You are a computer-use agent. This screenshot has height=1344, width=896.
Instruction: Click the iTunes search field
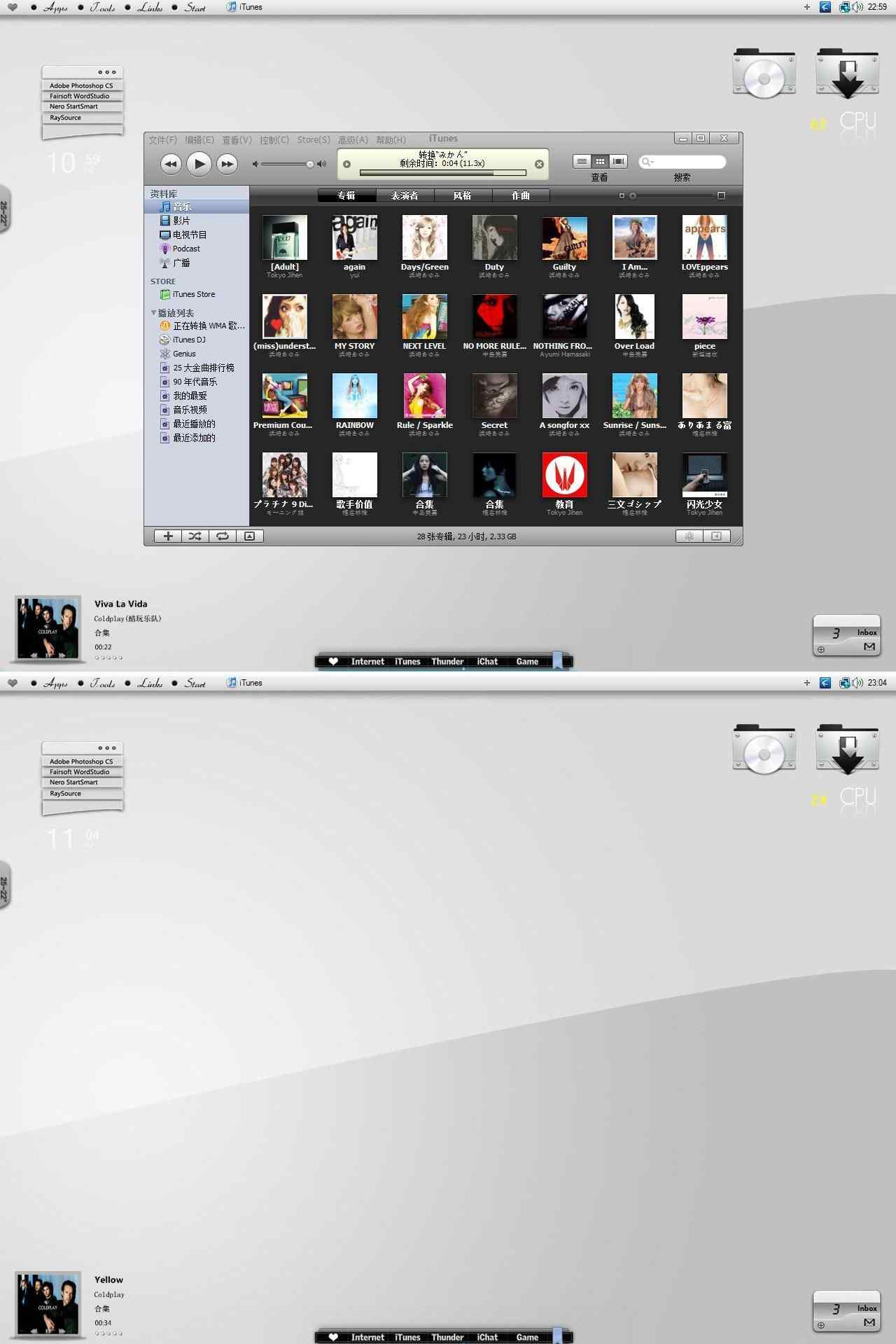pyautogui.click(x=682, y=162)
